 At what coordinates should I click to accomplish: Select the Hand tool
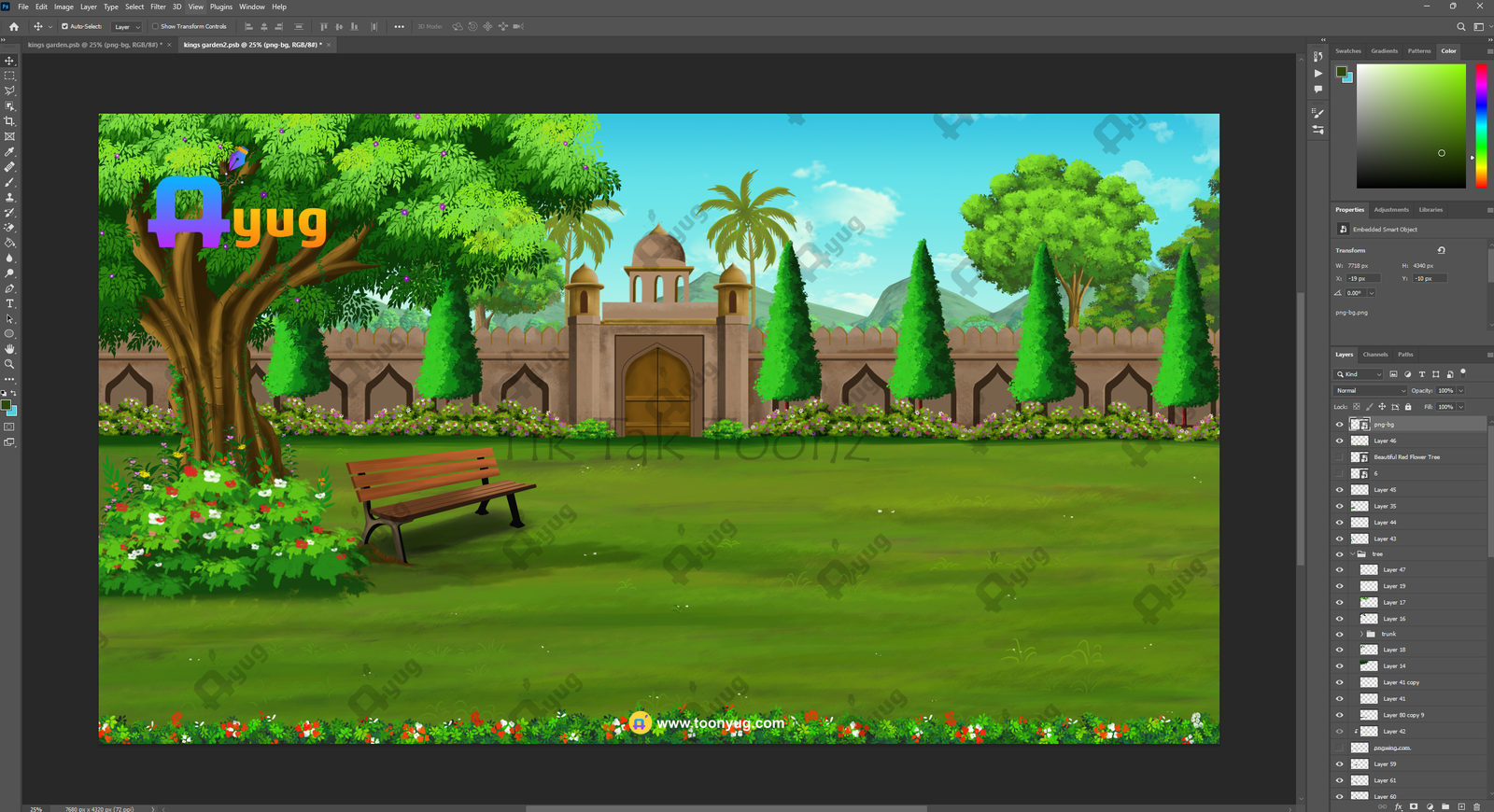(x=9, y=349)
